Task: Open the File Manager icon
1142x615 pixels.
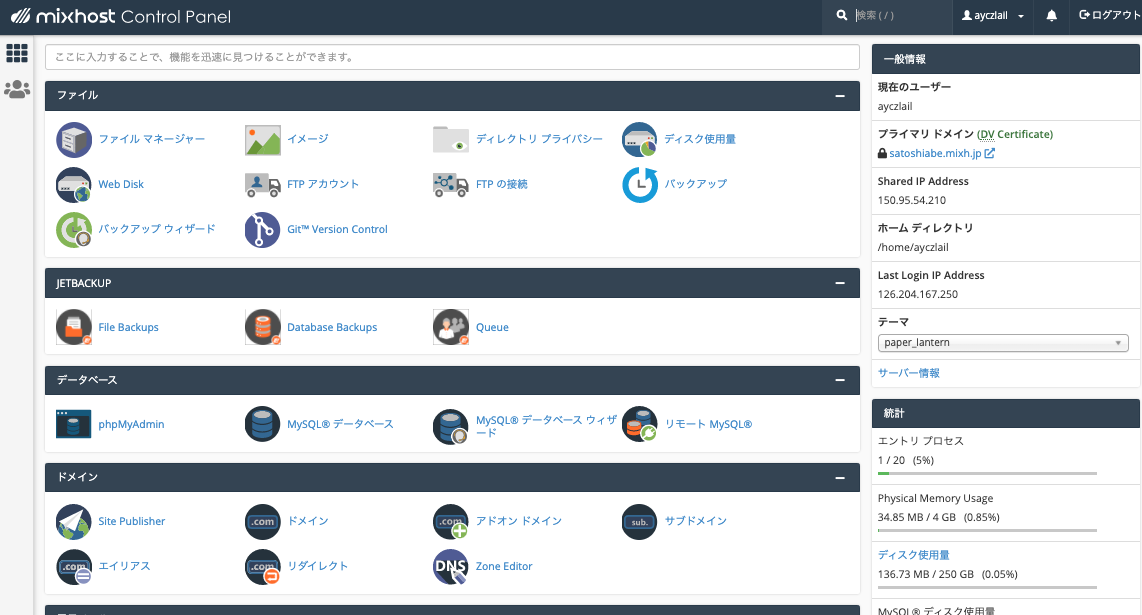Action: (74, 140)
